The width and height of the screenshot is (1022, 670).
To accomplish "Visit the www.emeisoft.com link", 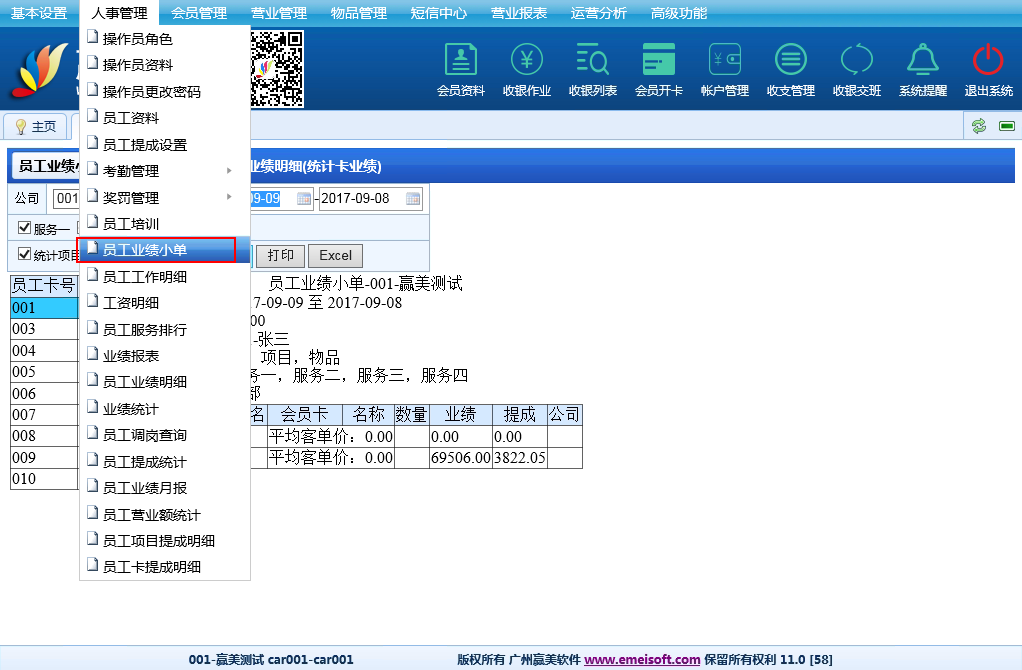I will point(642,660).
